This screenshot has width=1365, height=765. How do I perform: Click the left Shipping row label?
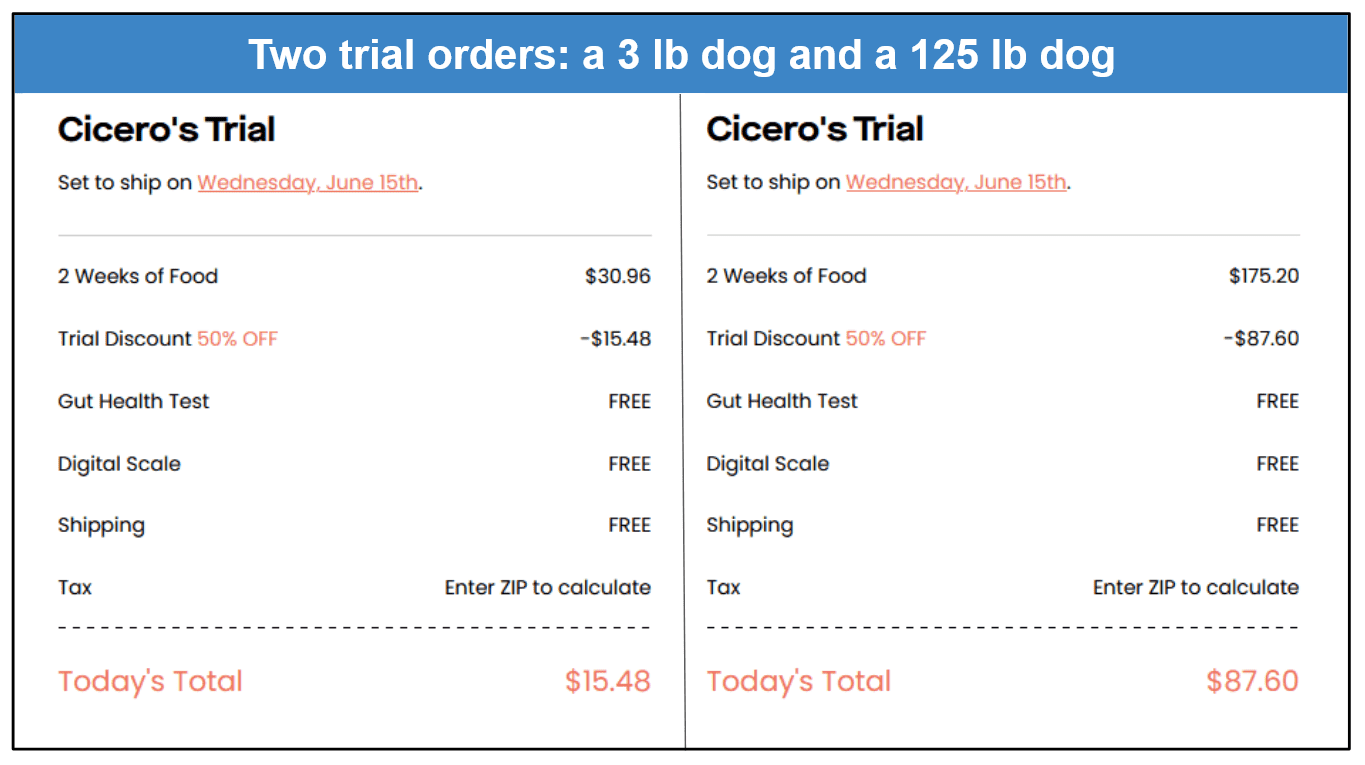[x=101, y=526]
